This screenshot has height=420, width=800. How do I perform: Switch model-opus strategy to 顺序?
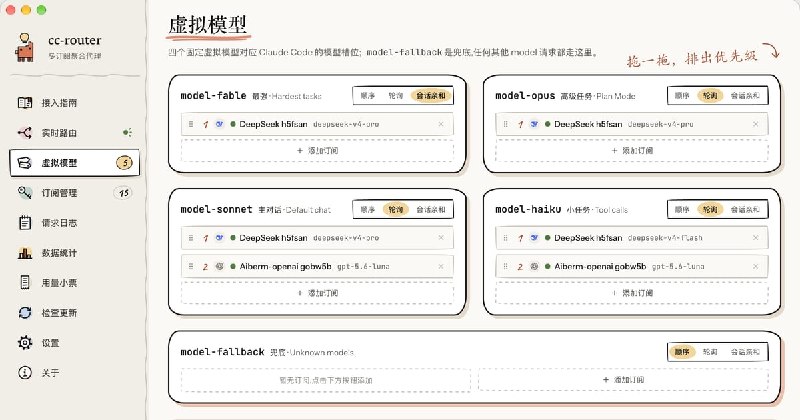coord(682,96)
